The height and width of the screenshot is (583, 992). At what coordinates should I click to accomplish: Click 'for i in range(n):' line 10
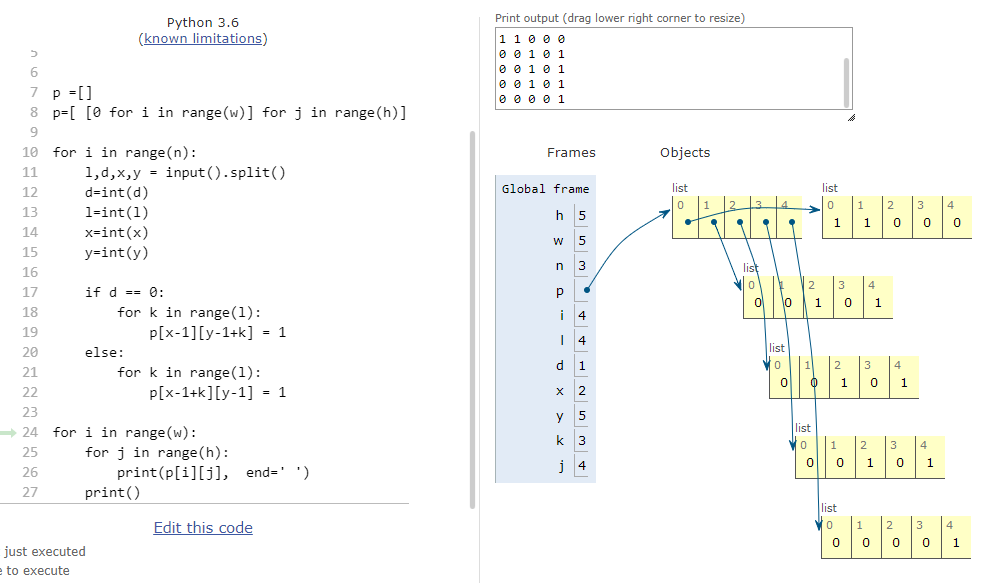coord(125,152)
